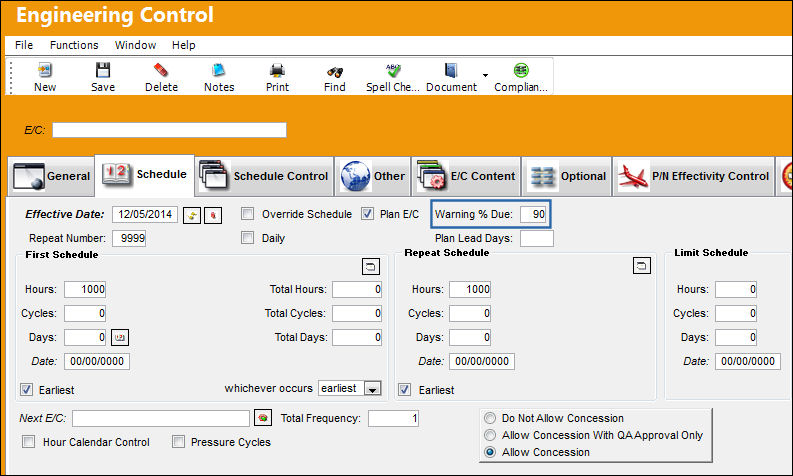Click the First Schedule reset button
The image size is (793, 476).
(371, 266)
